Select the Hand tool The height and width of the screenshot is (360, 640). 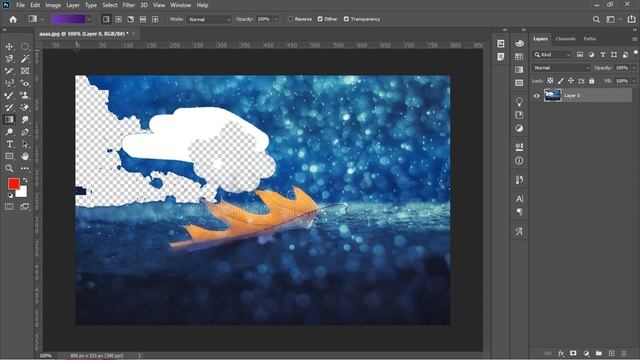tap(25, 156)
